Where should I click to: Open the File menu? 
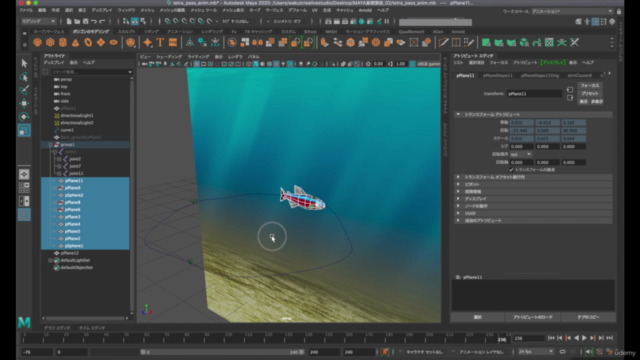point(26,10)
